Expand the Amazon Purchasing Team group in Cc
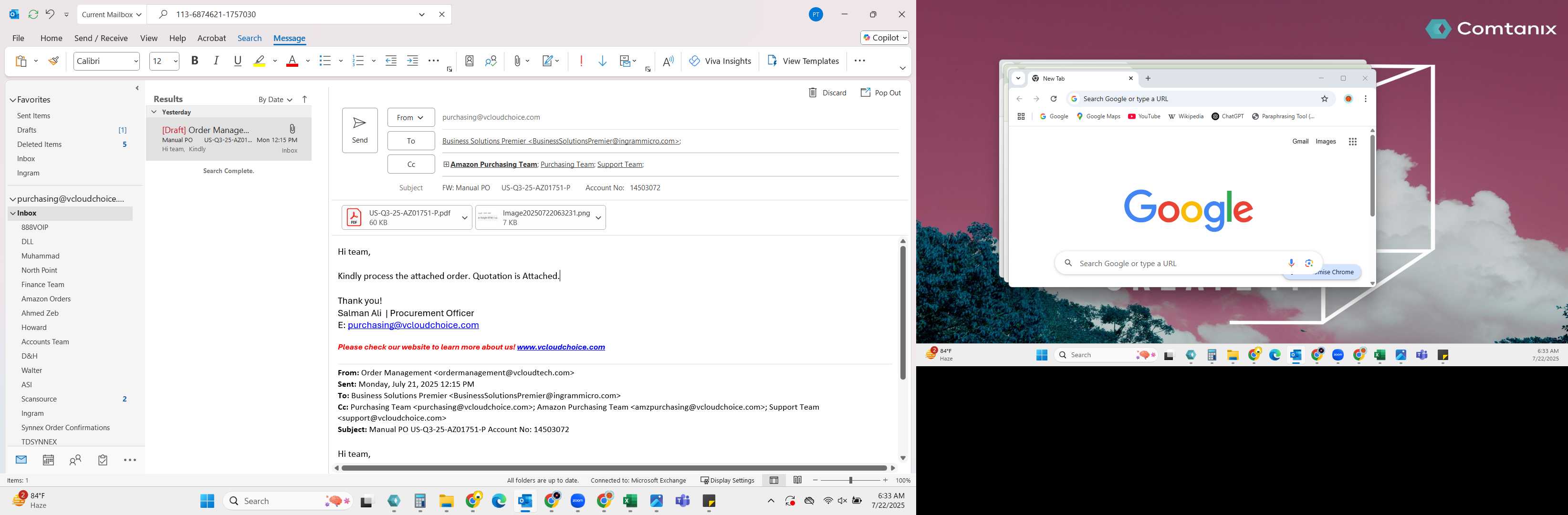 pyautogui.click(x=446, y=164)
